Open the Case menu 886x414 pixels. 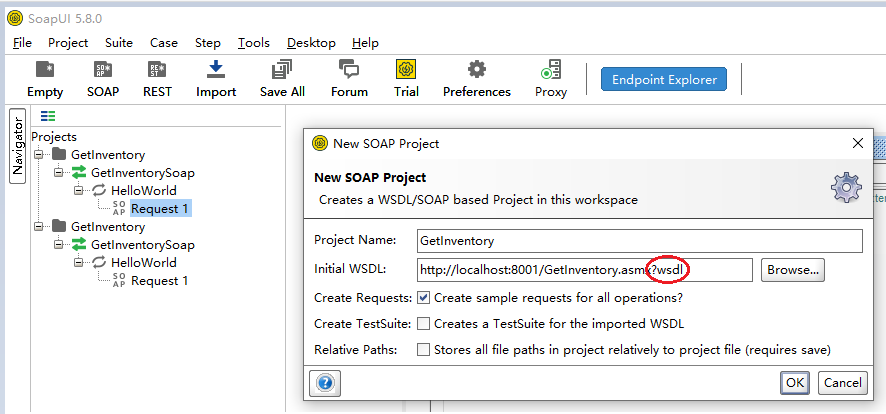tap(164, 43)
